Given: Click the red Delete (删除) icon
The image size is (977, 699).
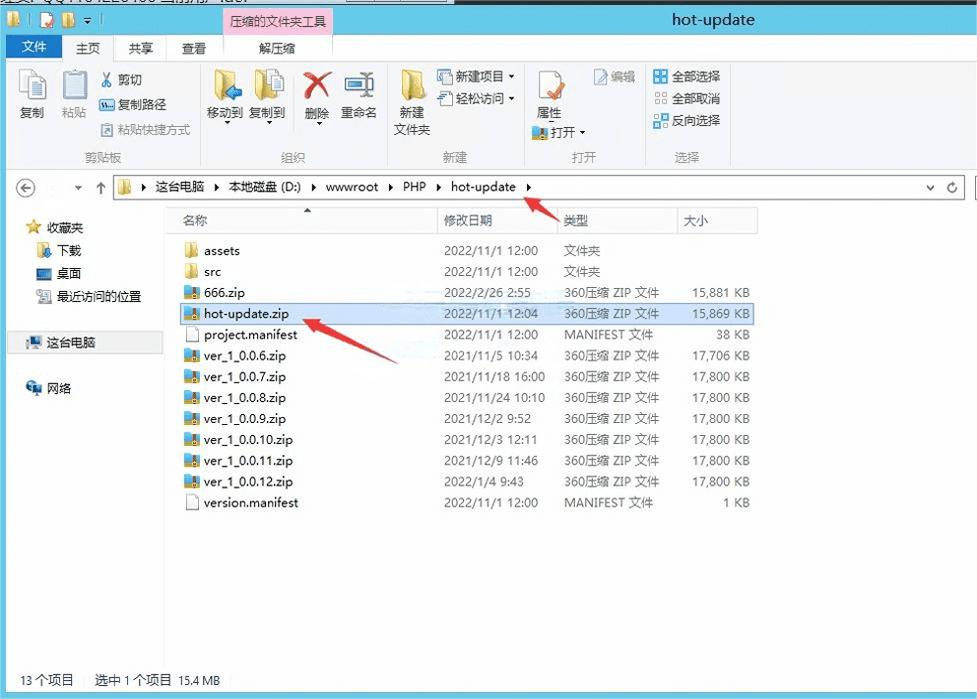Looking at the screenshot, I should pyautogui.click(x=317, y=85).
